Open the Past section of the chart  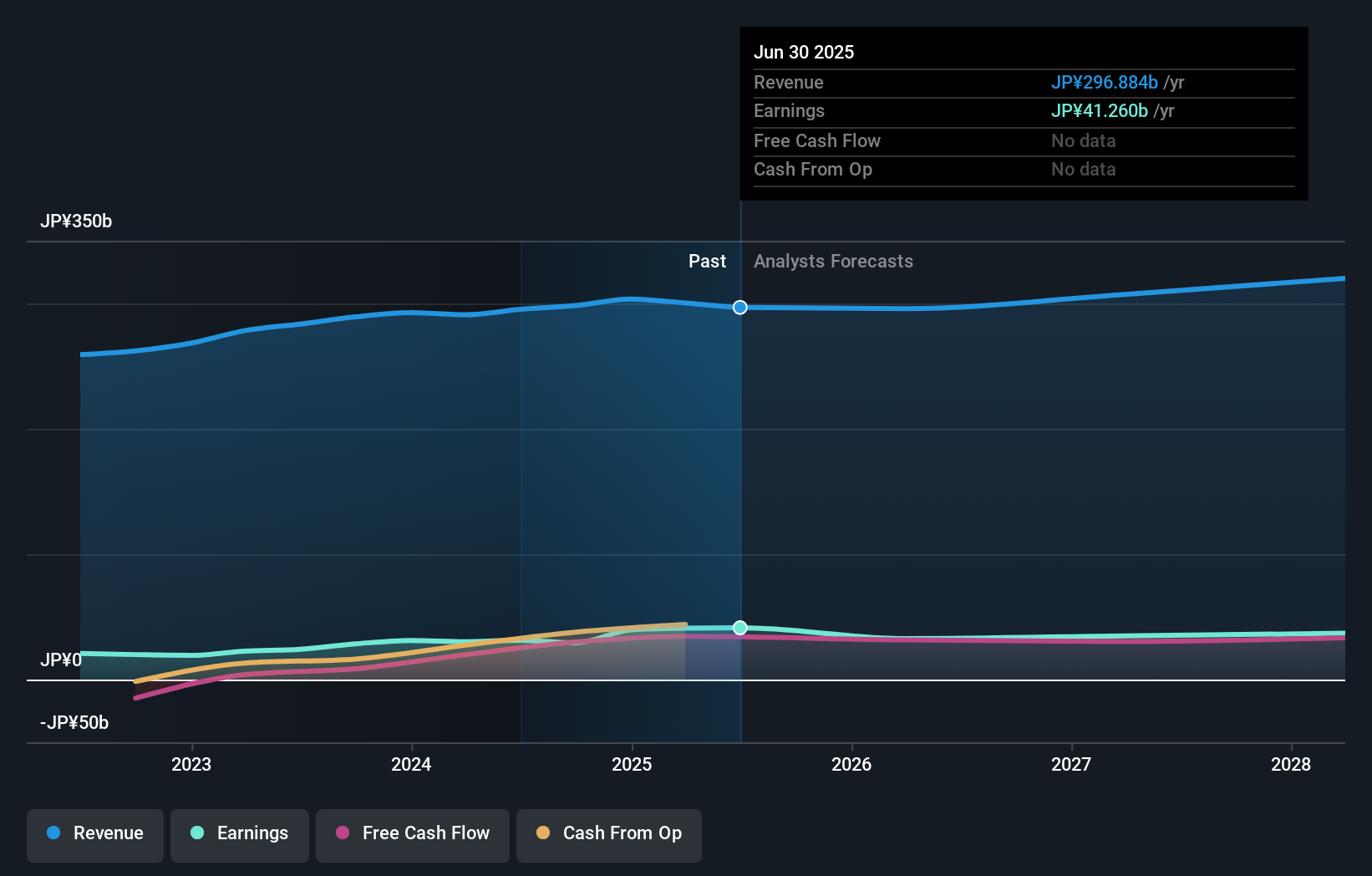click(708, 261)
